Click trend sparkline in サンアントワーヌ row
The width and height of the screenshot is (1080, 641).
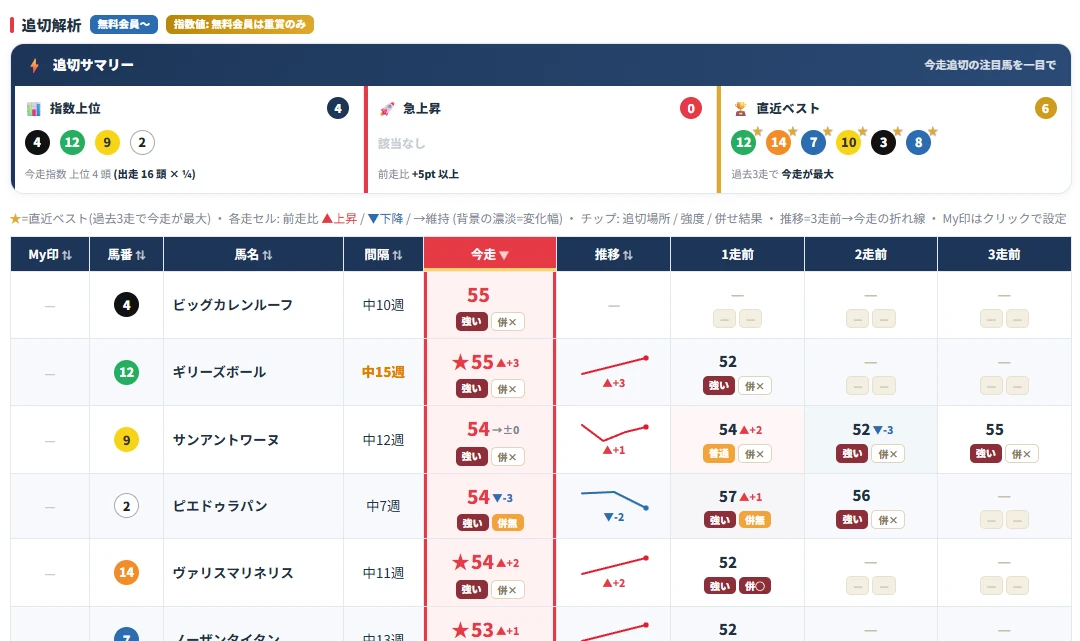tap(614, 432)
